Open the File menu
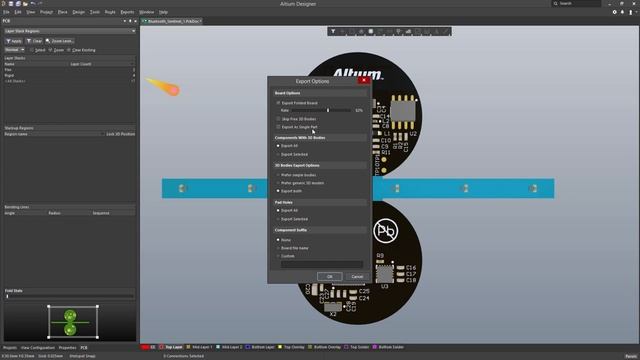This screenshot has height=360, width=640. coord(6,12)
